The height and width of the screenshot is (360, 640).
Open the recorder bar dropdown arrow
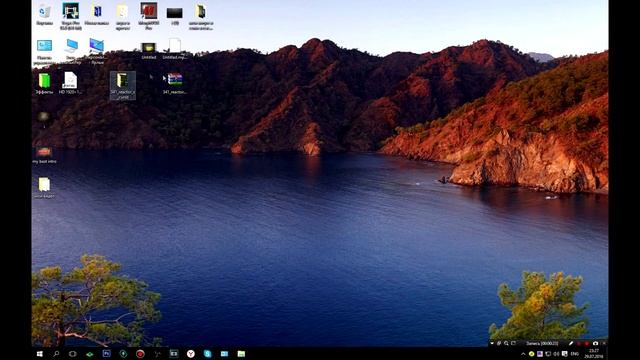coord(492,344)
